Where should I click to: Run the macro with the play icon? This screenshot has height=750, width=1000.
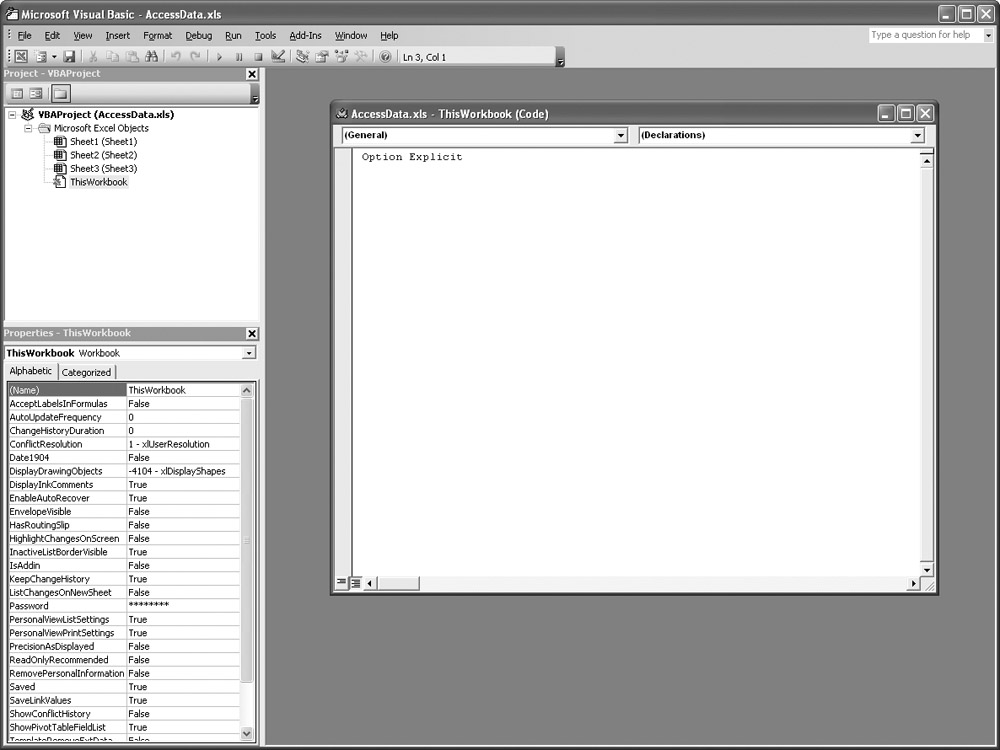(220, 57)
